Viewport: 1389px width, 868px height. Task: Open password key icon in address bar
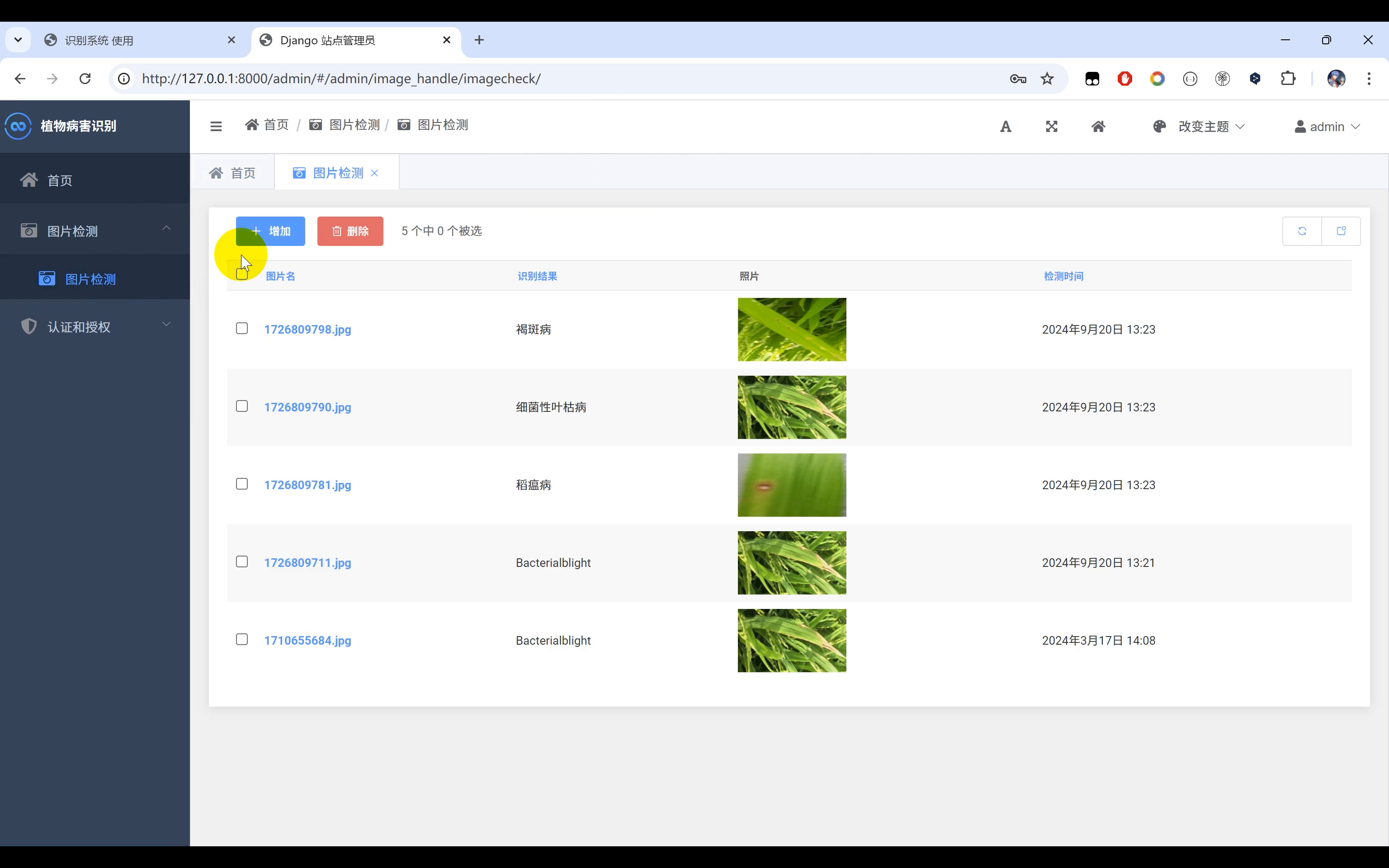(x=1018, y=79)
